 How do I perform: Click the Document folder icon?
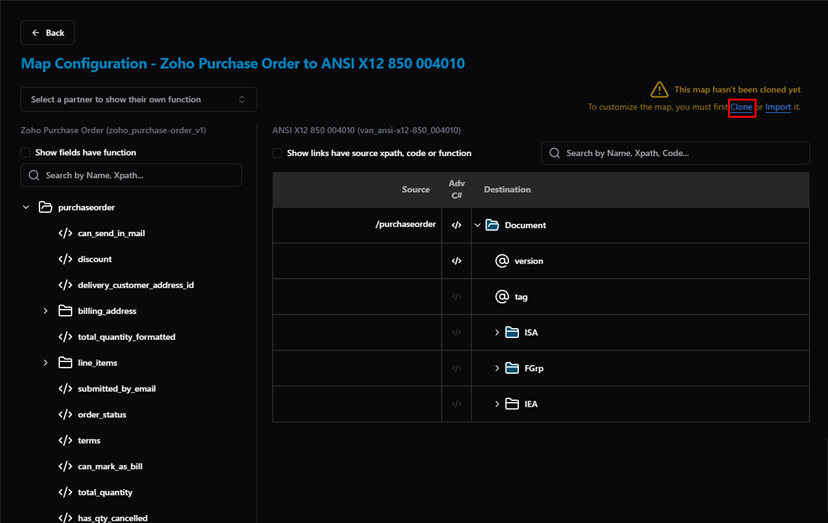492,225
